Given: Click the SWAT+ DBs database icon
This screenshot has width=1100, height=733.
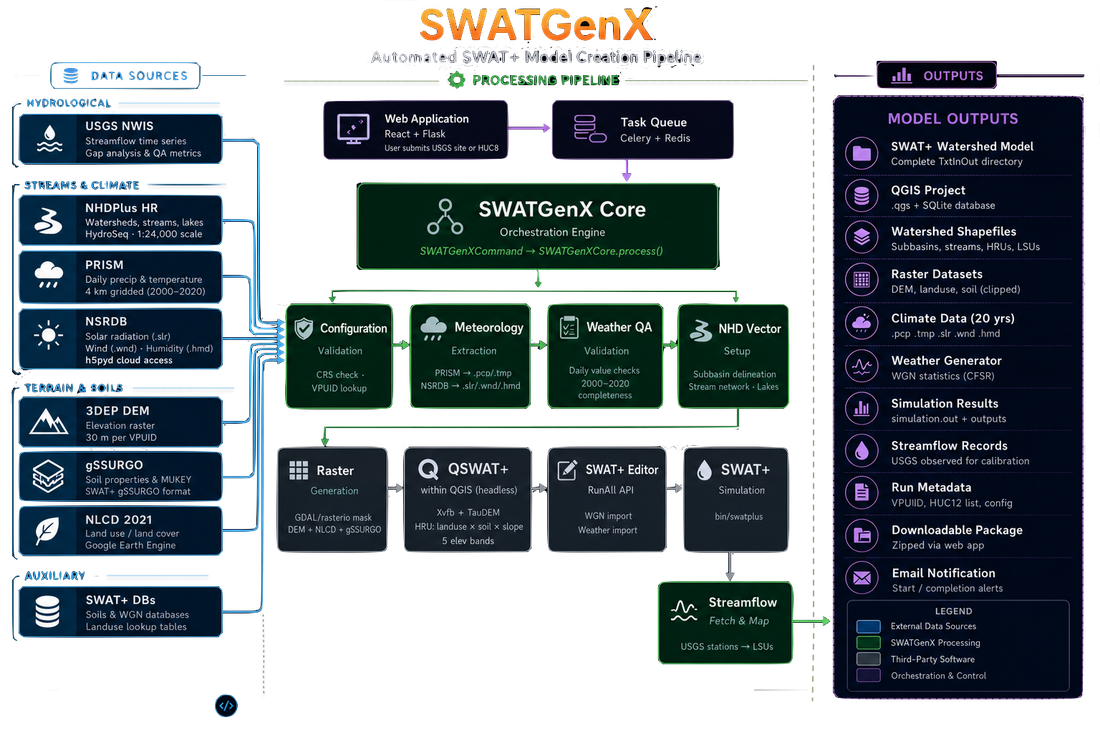Looking at the screenshot, I should [x=48, y=612].
